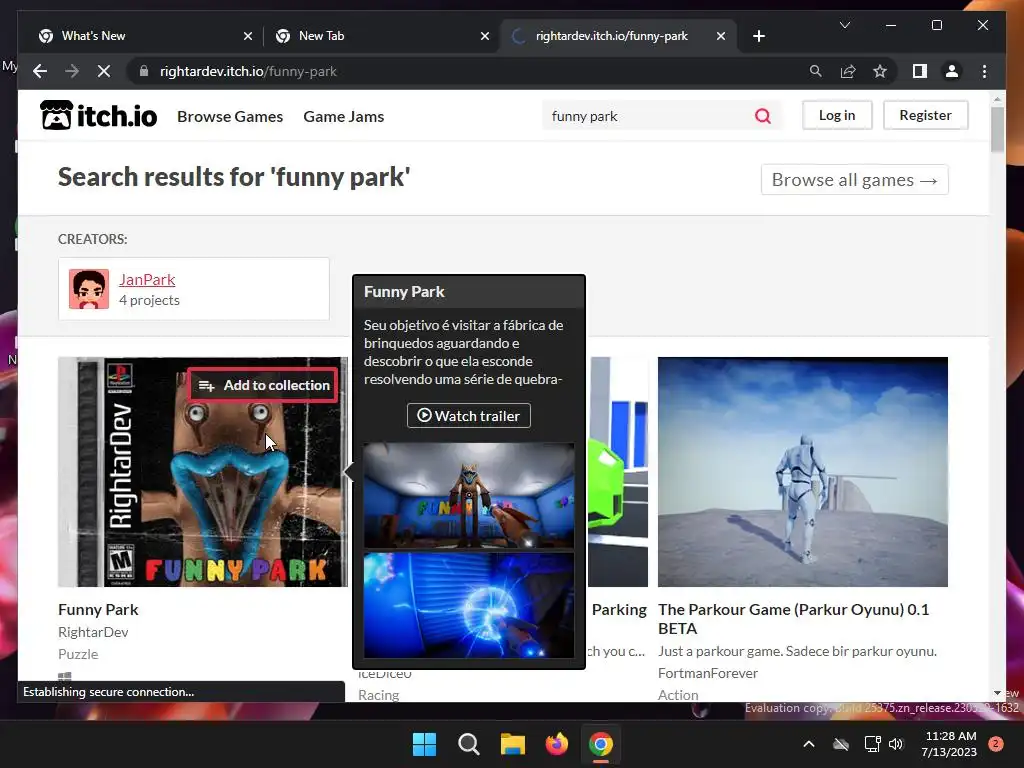Open File Explorer from taskbar
Image resolution: width=1024 pixels, height=768 pixels.
point(513,744)
